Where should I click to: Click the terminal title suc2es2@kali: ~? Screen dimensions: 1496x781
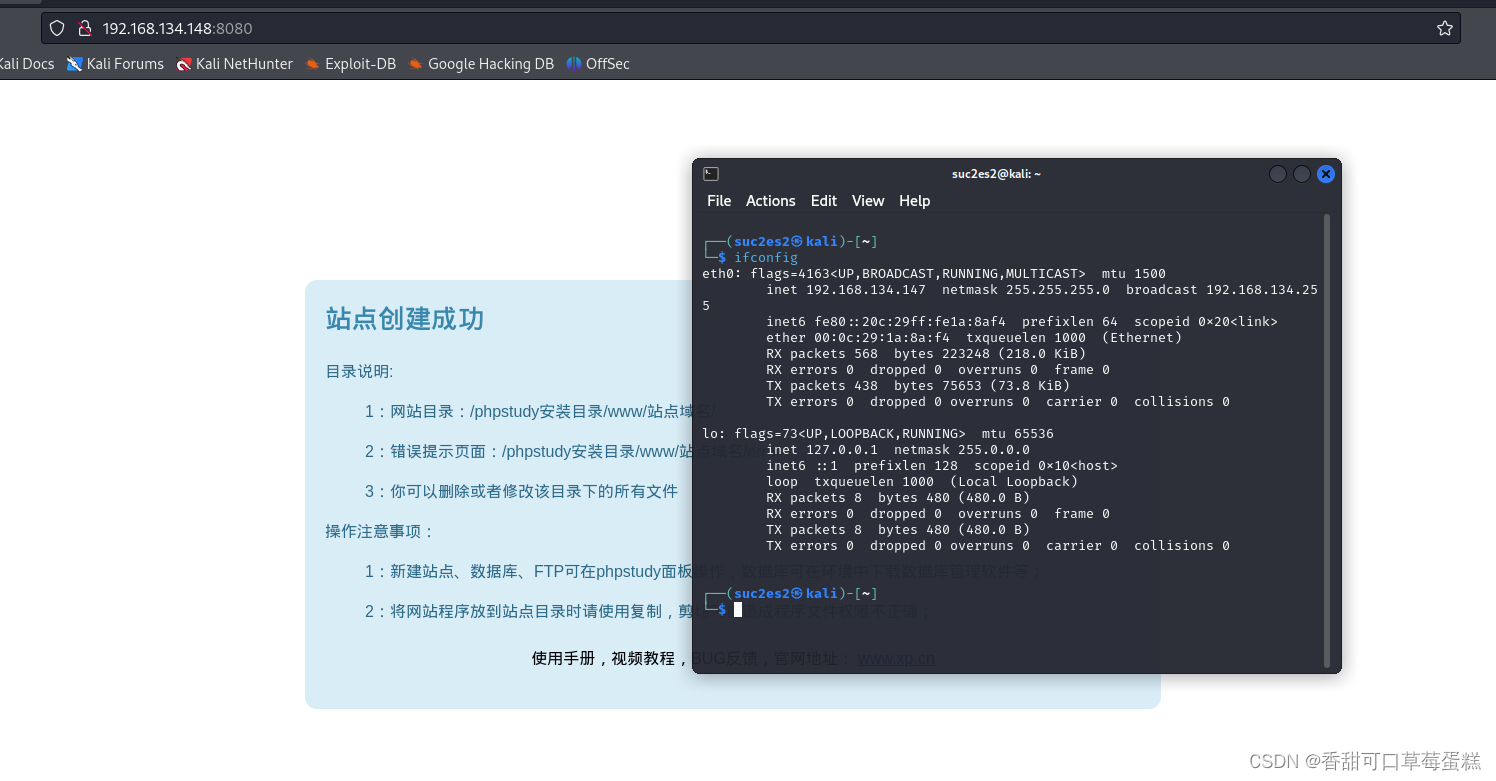(x=996, y=174)
